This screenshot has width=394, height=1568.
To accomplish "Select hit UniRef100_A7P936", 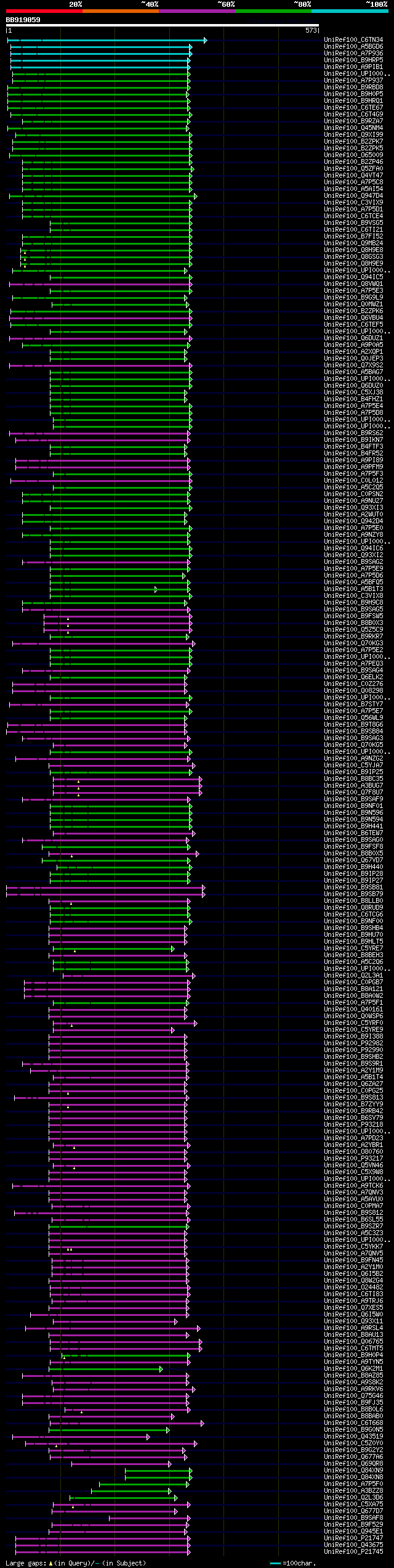I will 353,54.
